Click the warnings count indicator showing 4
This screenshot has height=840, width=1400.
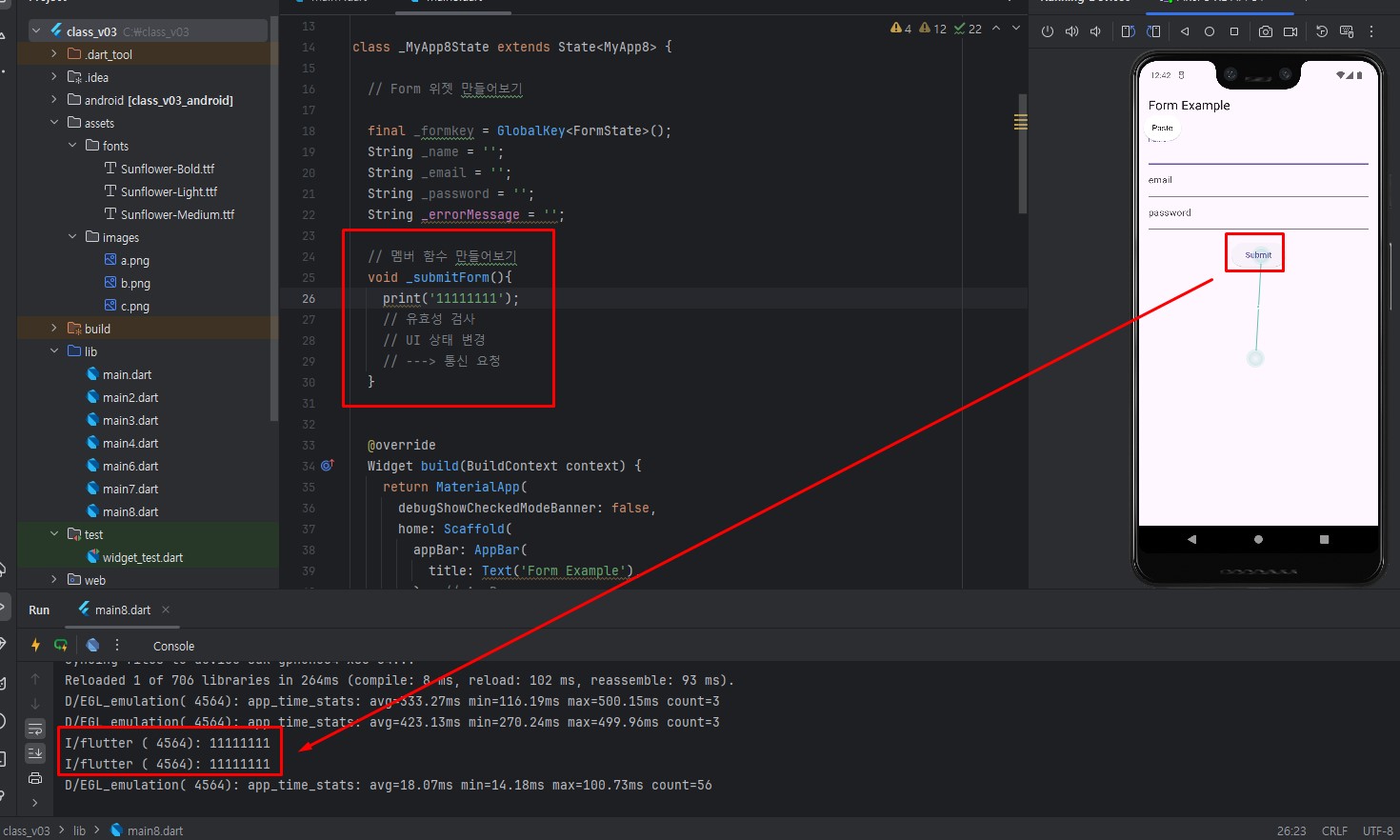901,29
